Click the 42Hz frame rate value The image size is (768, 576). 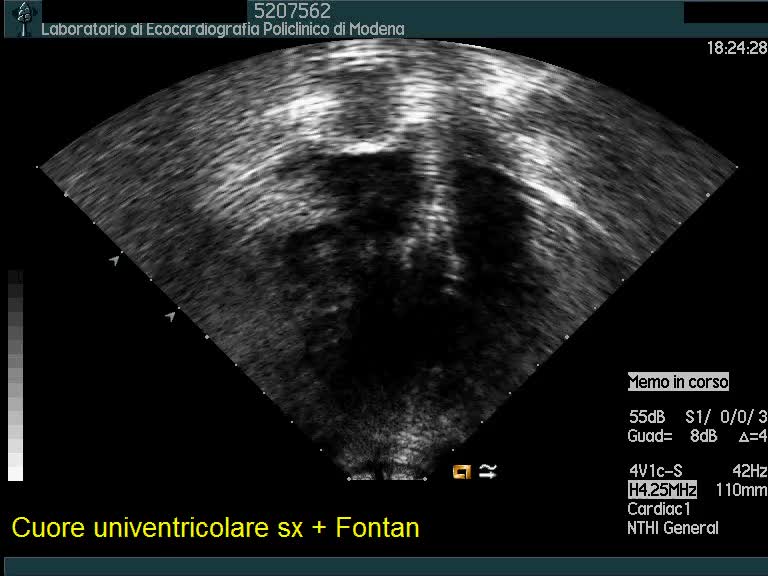tap(750, 471)
